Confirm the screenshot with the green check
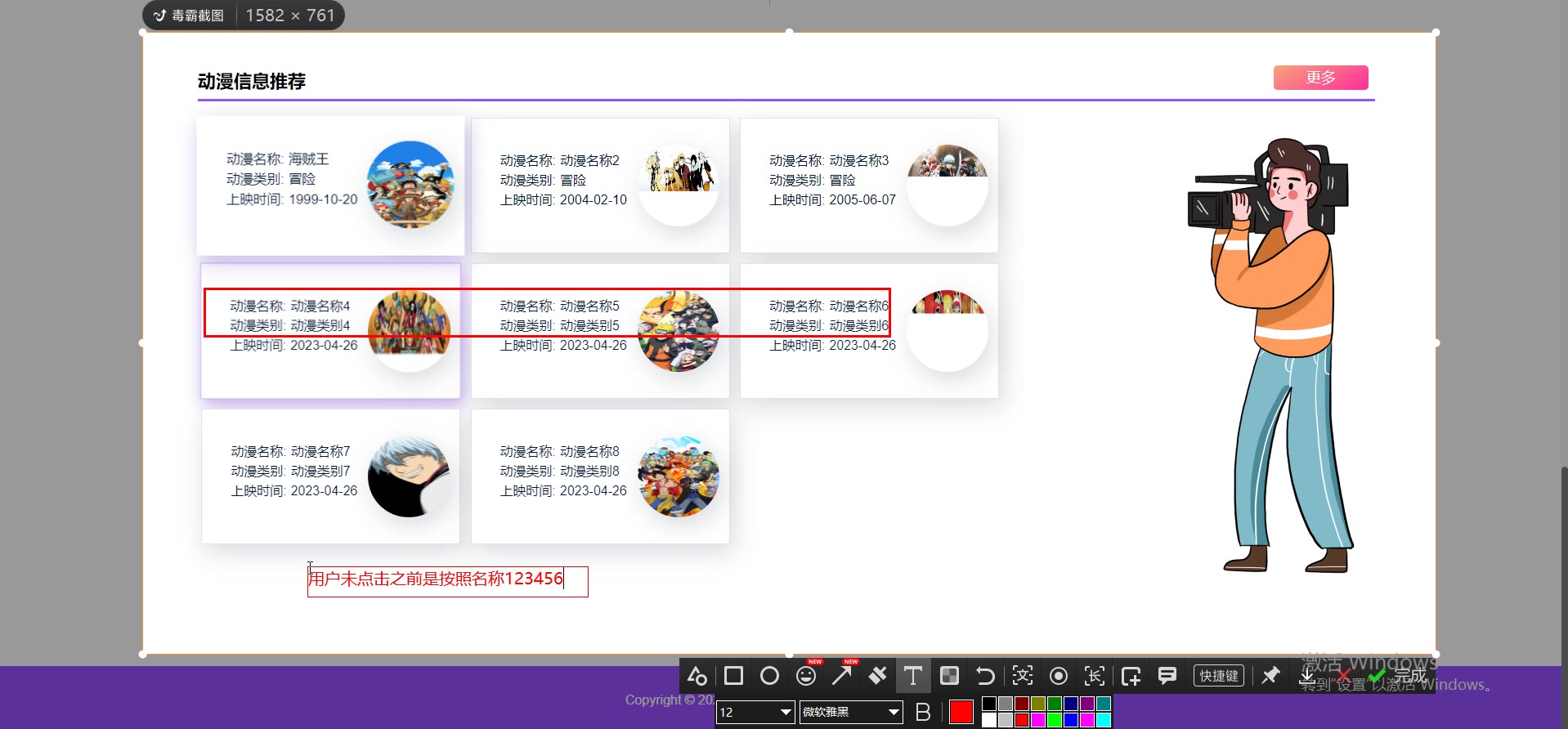1568x729 pixels. pyautogui.click(x=1378, y=676)
